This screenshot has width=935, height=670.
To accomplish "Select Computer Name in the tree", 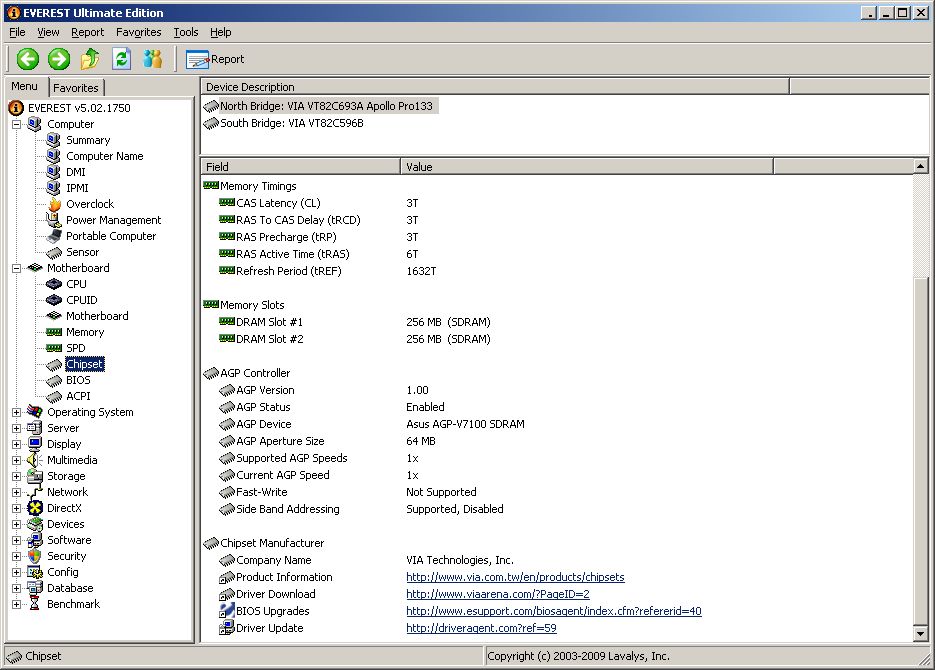I will [x=104, y=156].
